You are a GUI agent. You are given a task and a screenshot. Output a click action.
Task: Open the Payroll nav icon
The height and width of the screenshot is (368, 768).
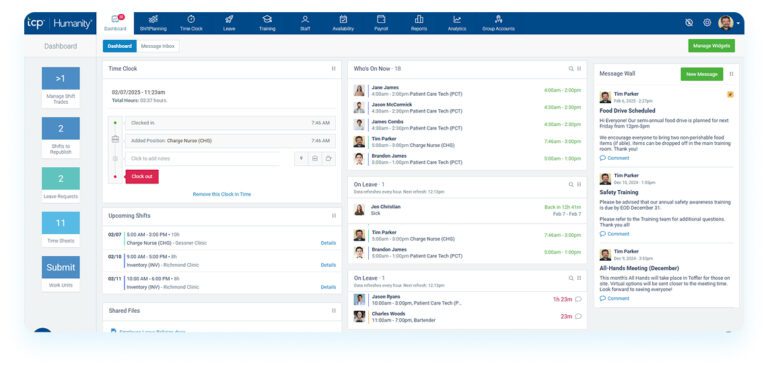(381, 19)
